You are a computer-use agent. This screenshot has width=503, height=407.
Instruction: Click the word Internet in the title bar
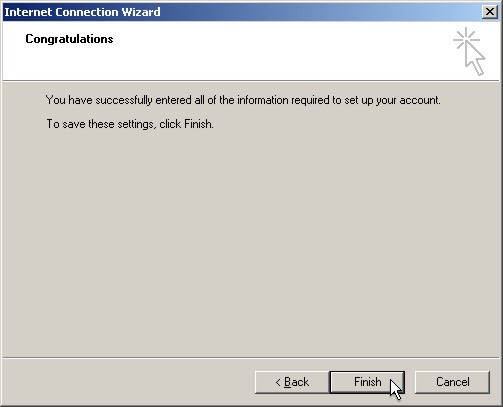28,12
